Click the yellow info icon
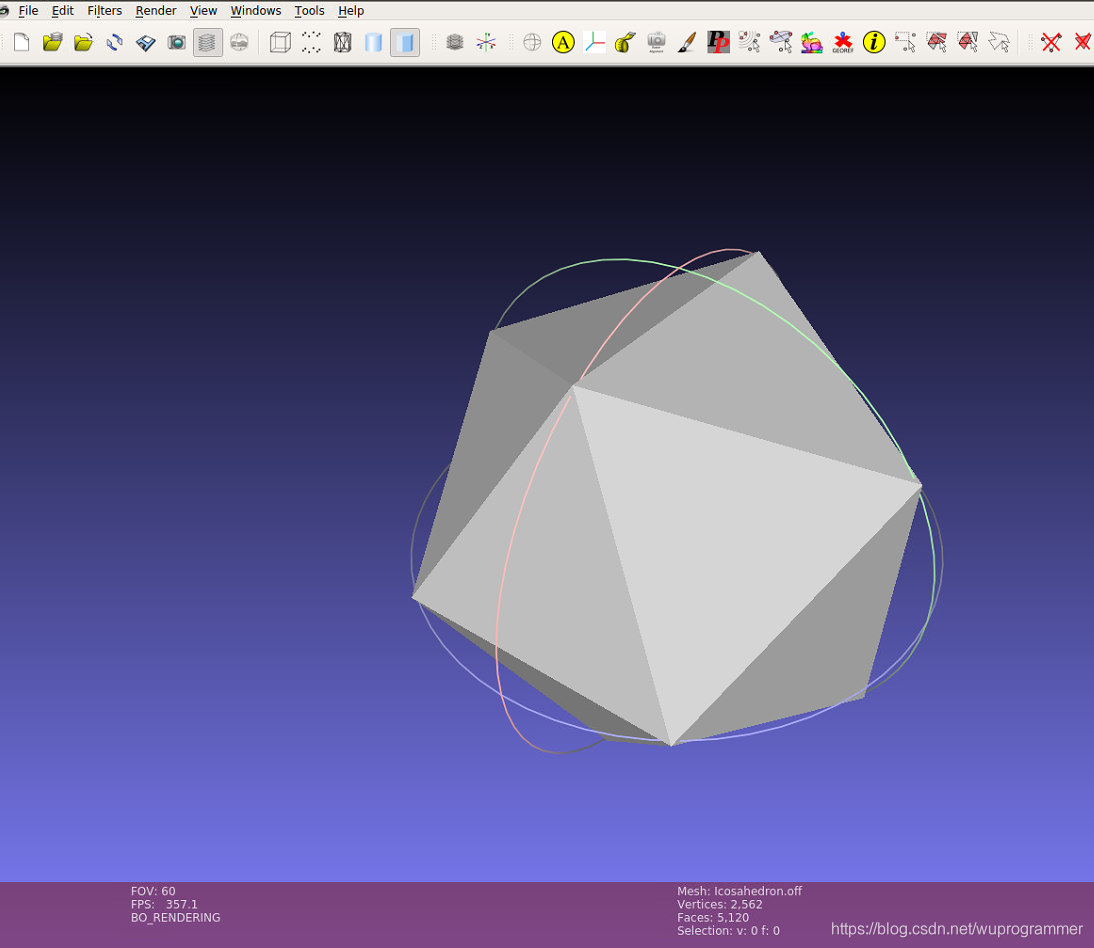This screenshot has width=1094, height=948. [874, 43]
